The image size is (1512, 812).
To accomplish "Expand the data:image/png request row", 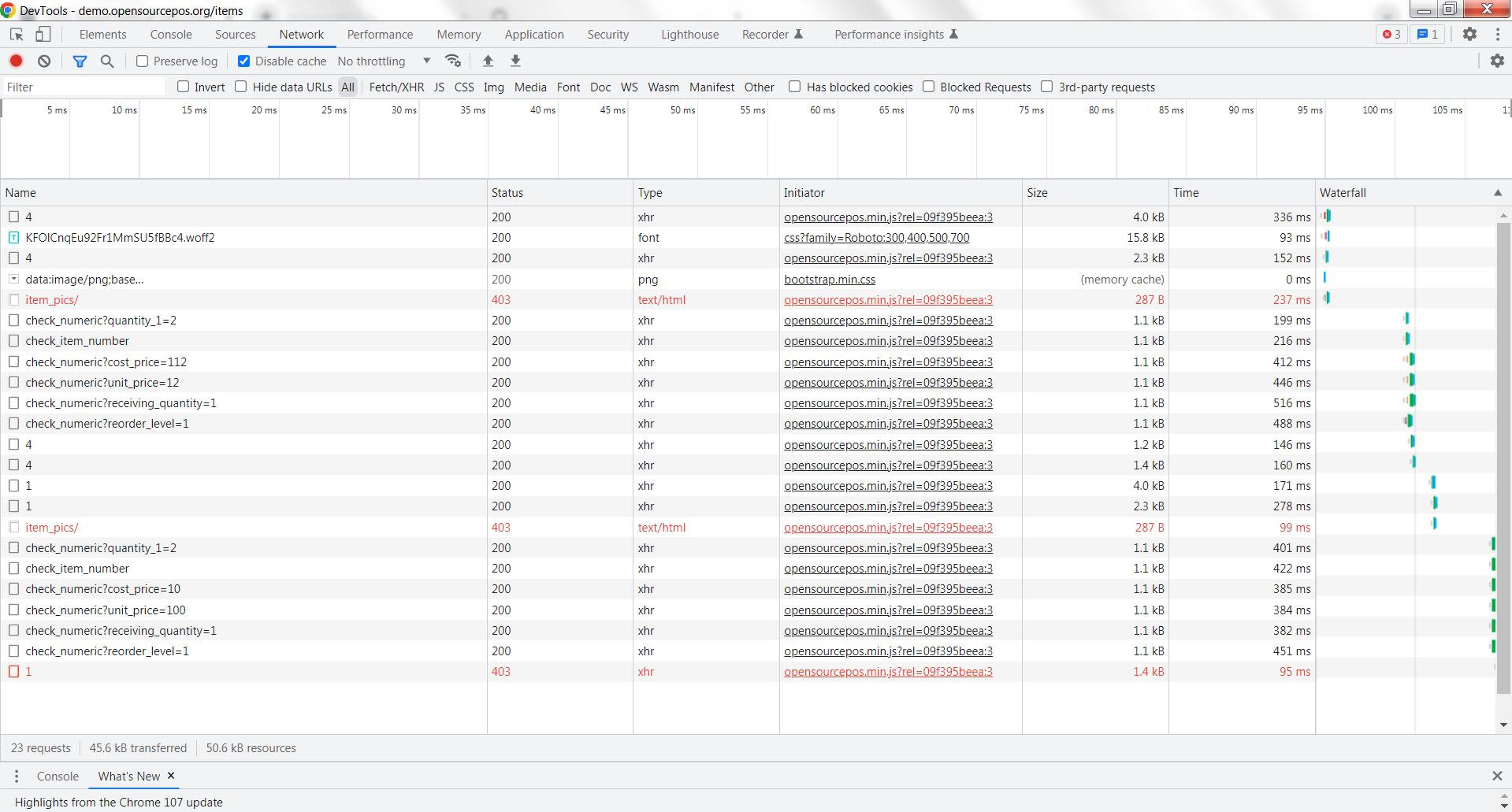I will coord(14,279).
